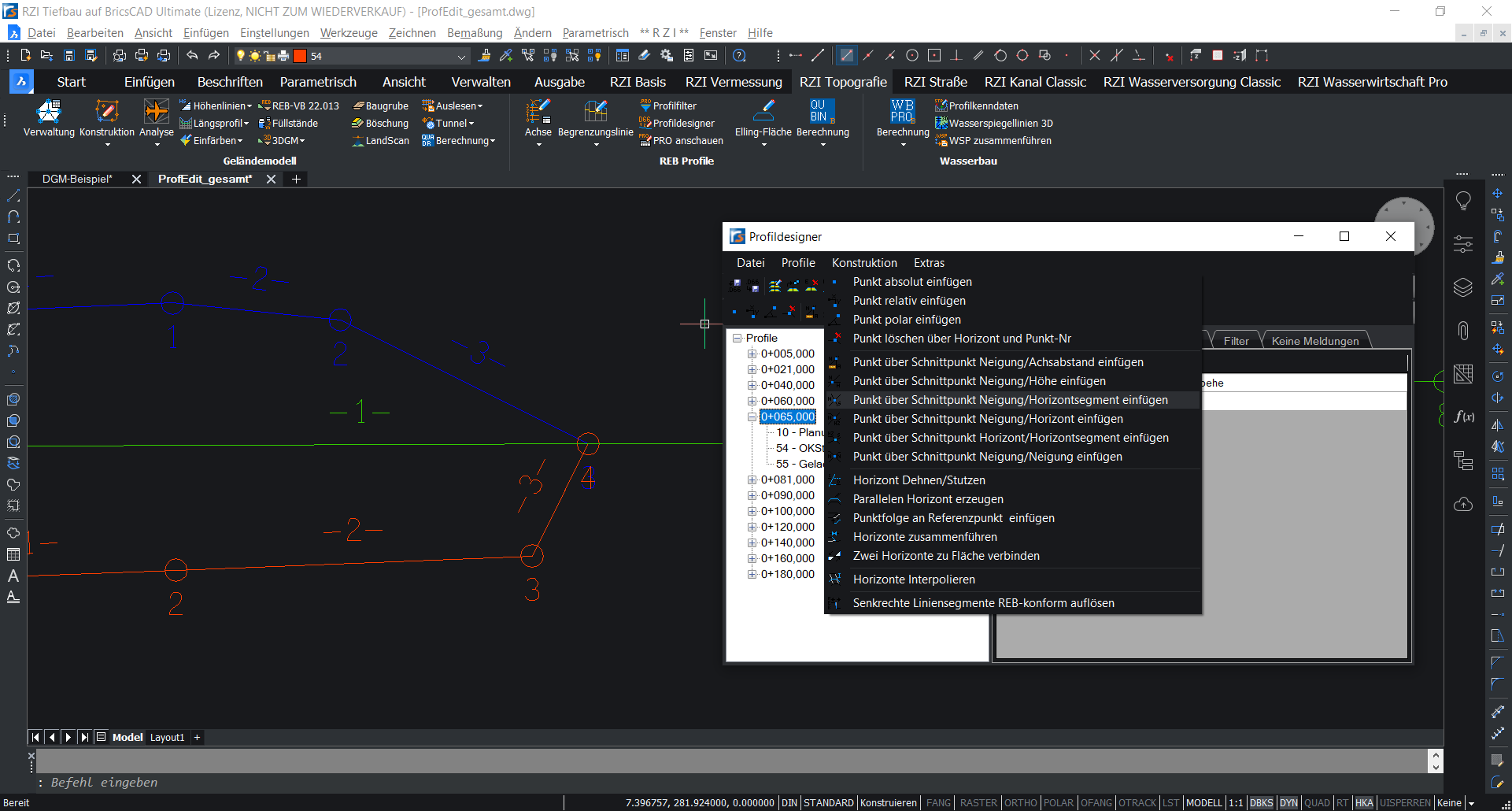
Task: Click the Redo arrow in toolbar
Action: coord(214,55)
